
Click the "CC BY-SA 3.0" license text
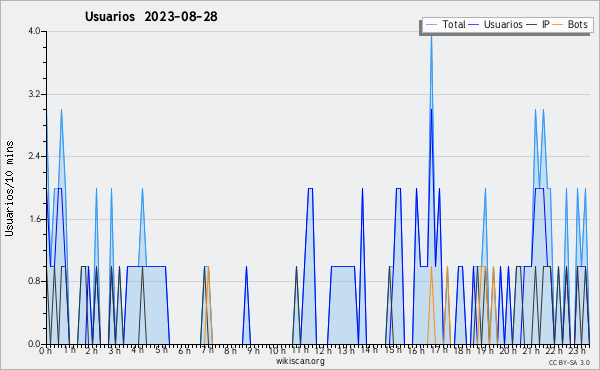(x=569, y=362)
